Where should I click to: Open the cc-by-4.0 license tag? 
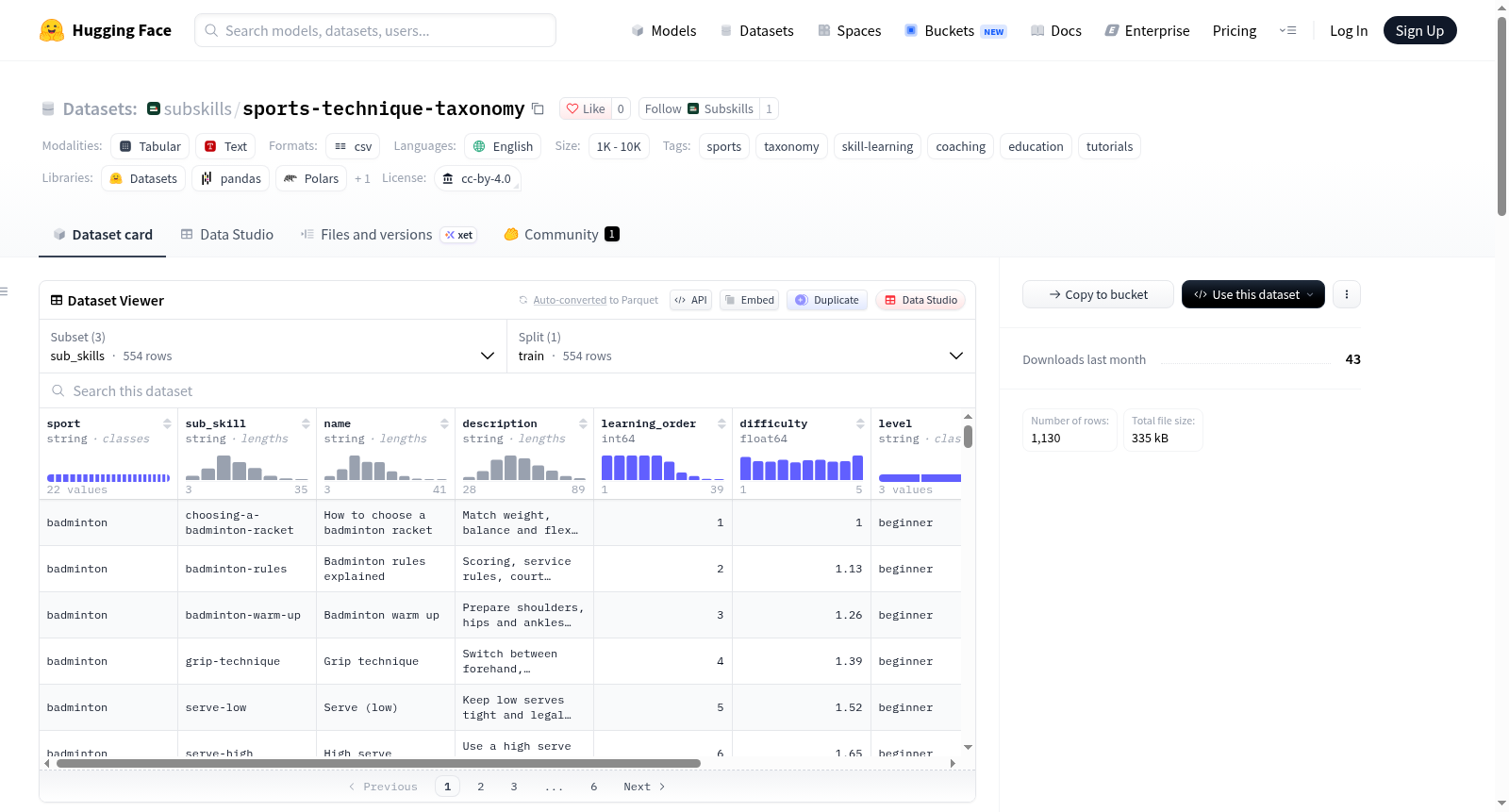(477, 178)
